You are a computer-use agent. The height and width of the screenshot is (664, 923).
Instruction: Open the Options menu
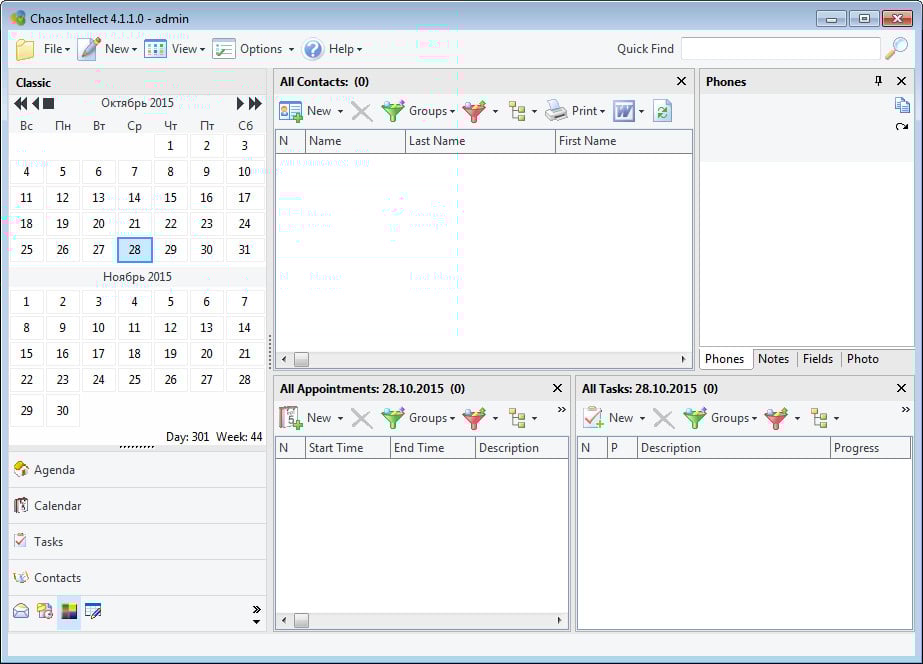(x=253, y=49)
